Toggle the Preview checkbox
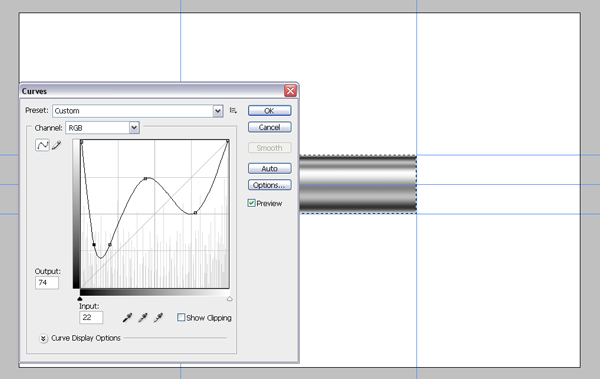Image resolution: width=600 pixels, height=379 pixels. pyautogui.click(x=251, y=203)
